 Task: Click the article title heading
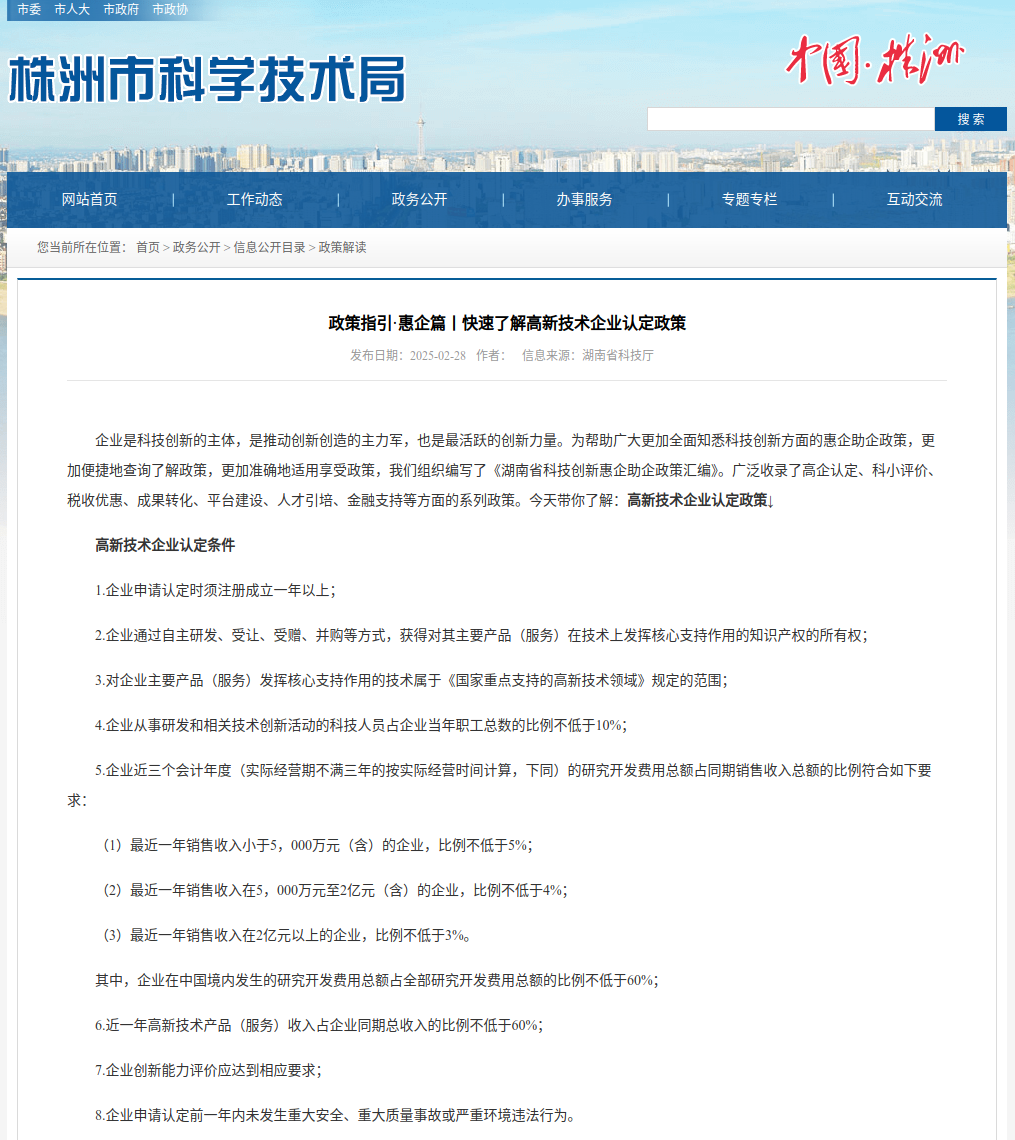pyautogui.click(x=507, y=323)
